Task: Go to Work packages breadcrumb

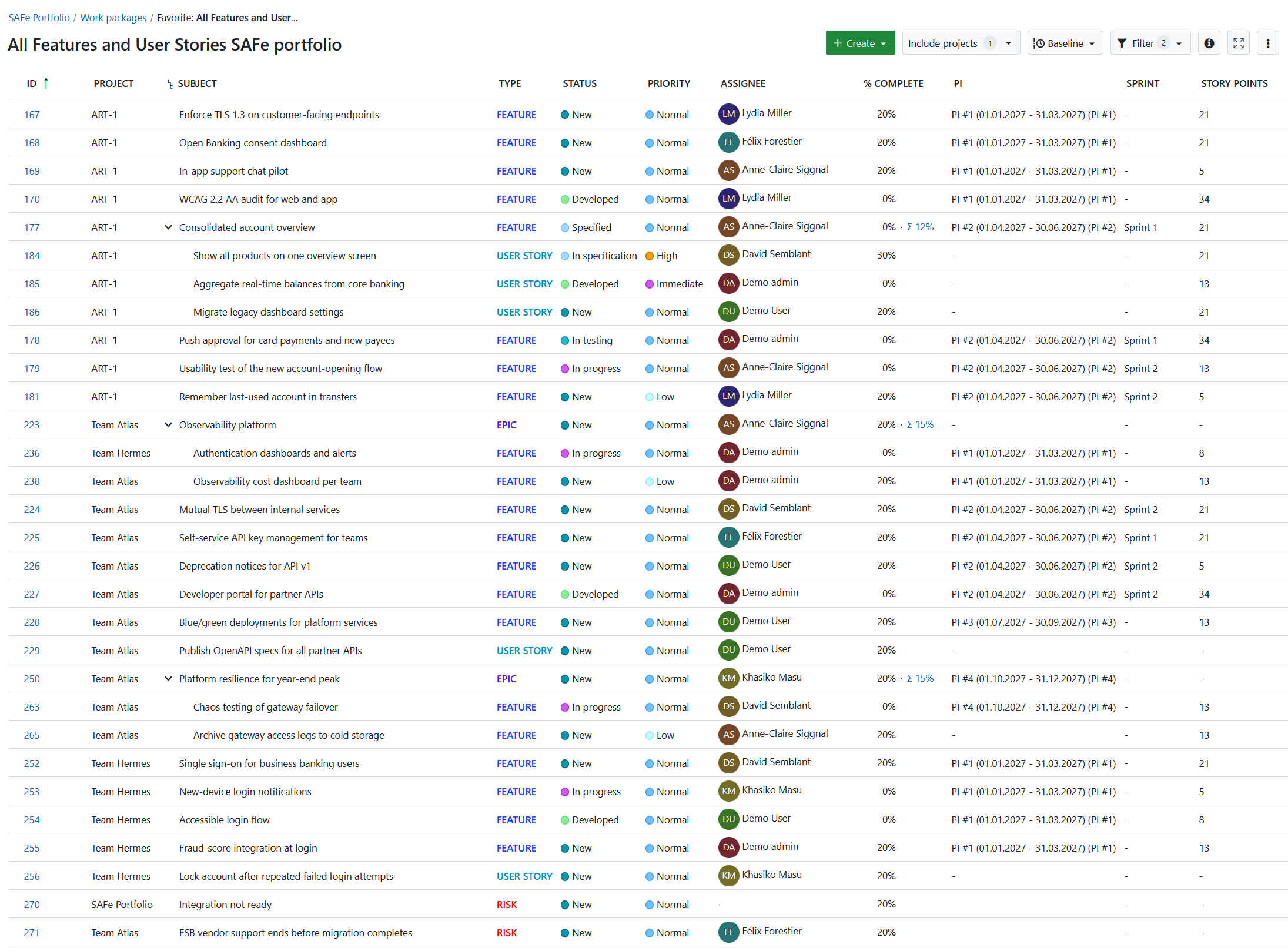Action: coord(113,18)
